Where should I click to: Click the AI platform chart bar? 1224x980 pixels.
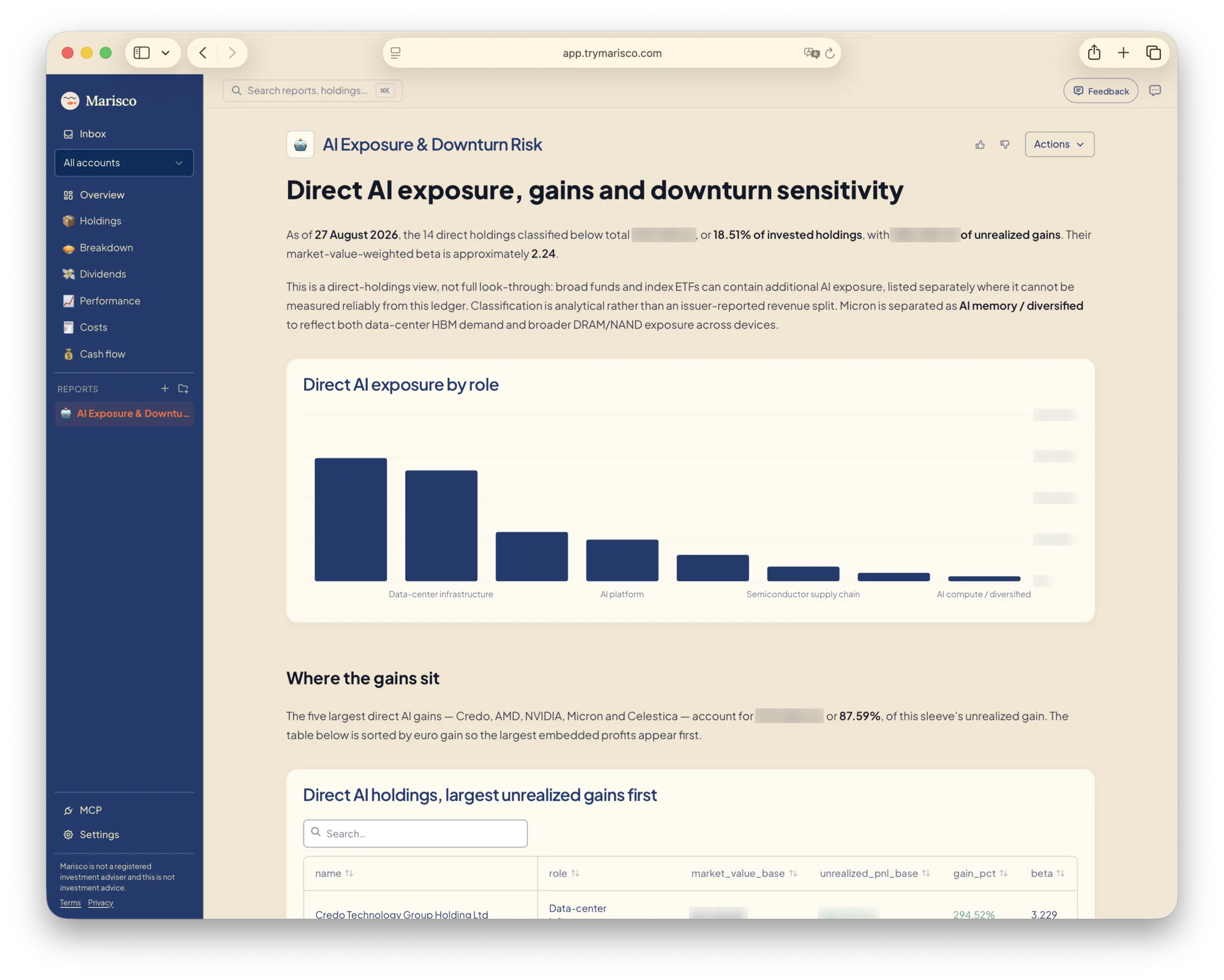[622, 560]
